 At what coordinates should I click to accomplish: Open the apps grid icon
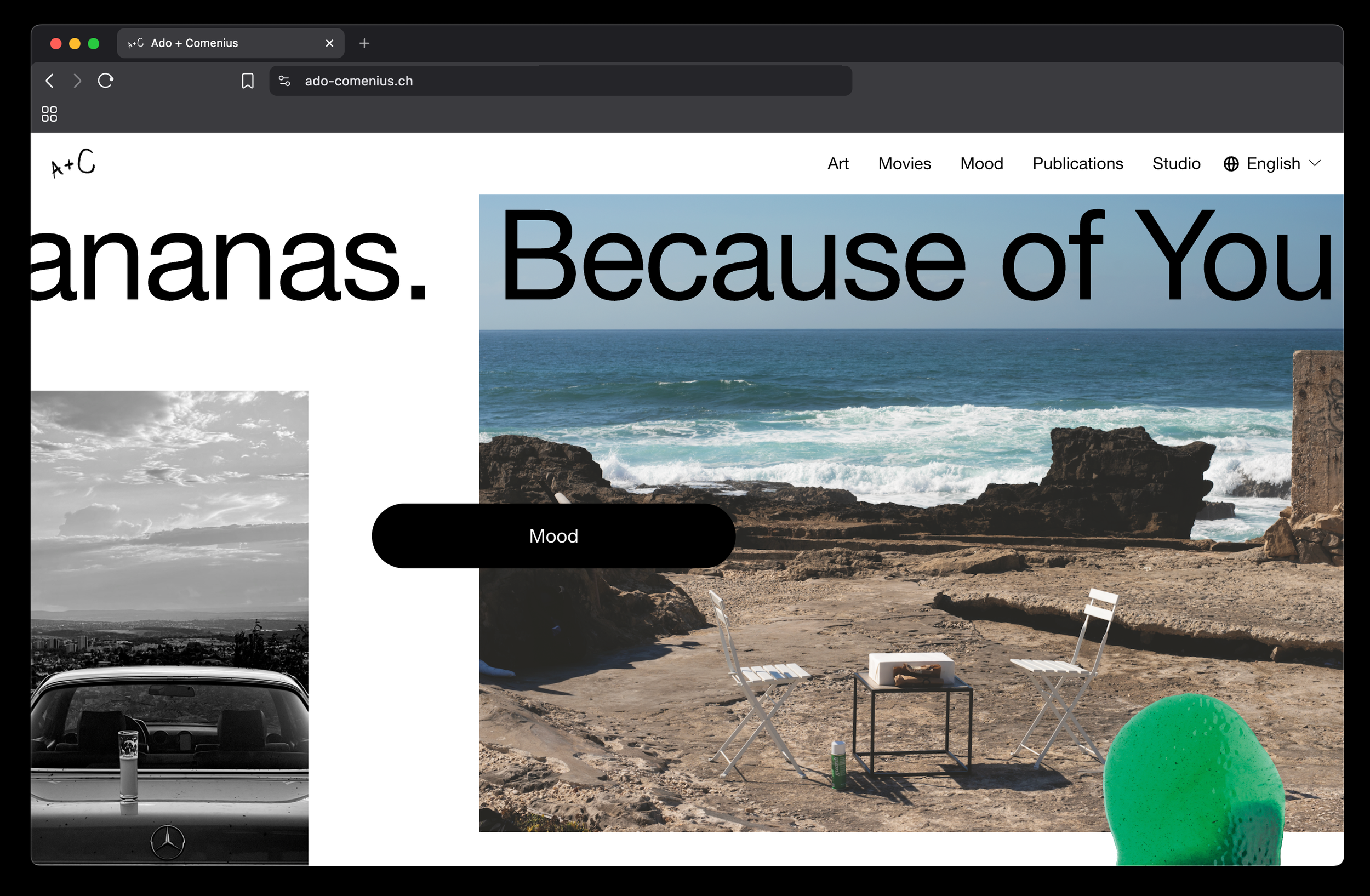49,114
